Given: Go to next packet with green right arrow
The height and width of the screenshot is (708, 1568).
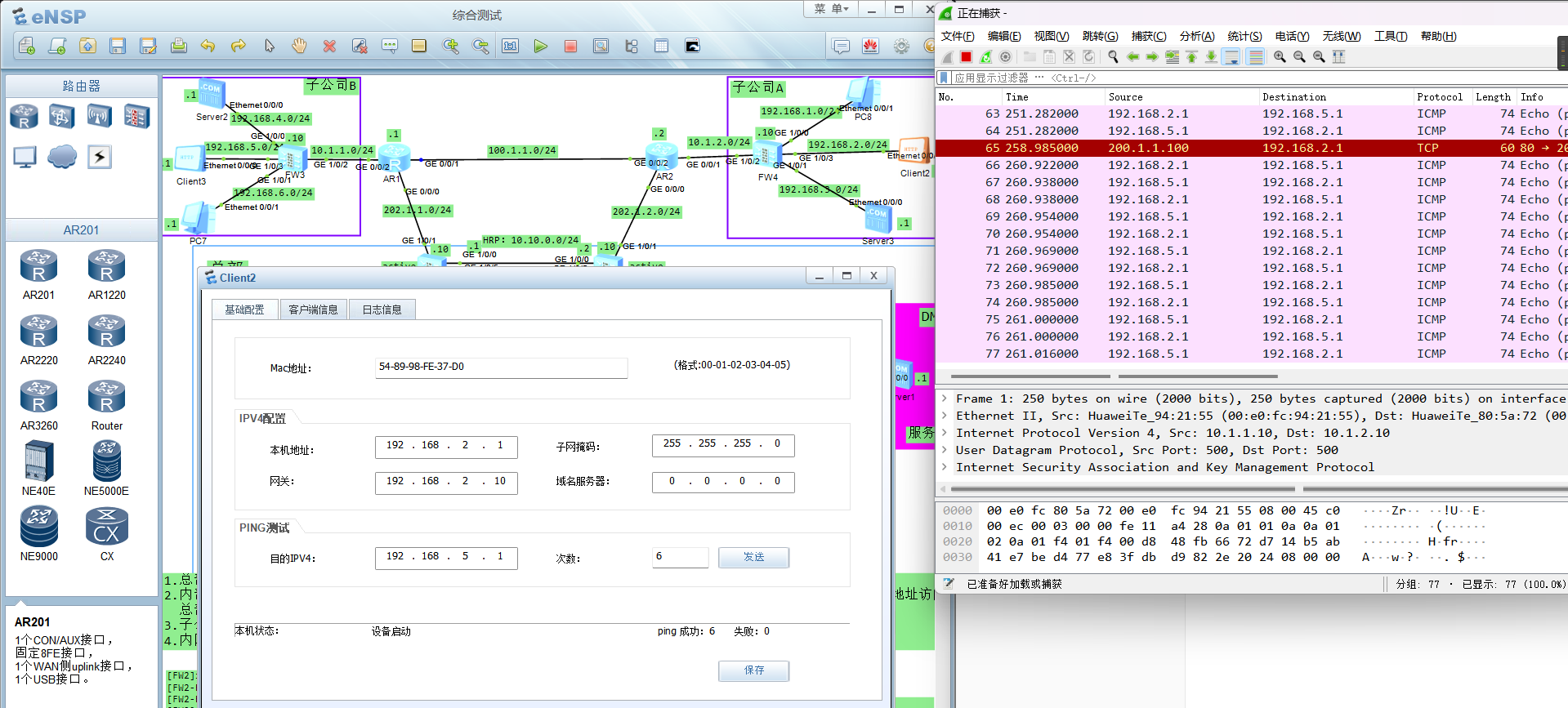Looking at the screenshot, I should [x=1152, y=57].
